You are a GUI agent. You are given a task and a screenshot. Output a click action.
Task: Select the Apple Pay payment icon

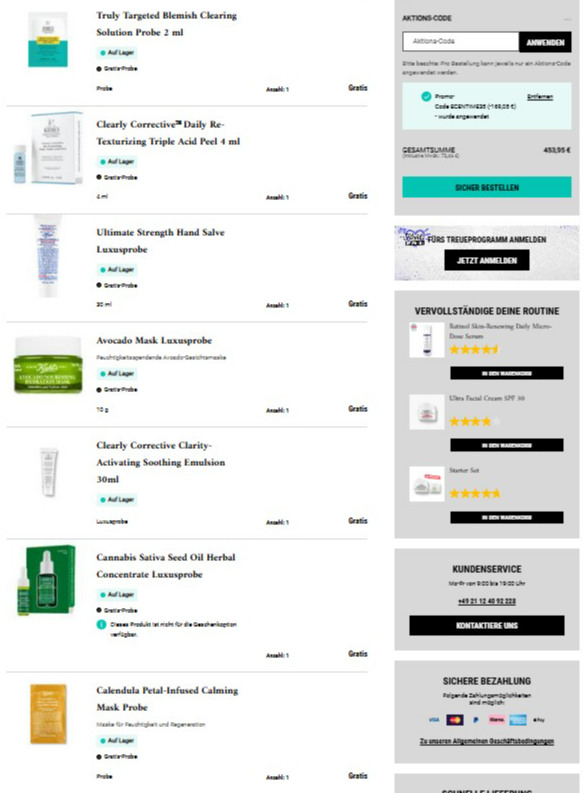tap(539, 720)
